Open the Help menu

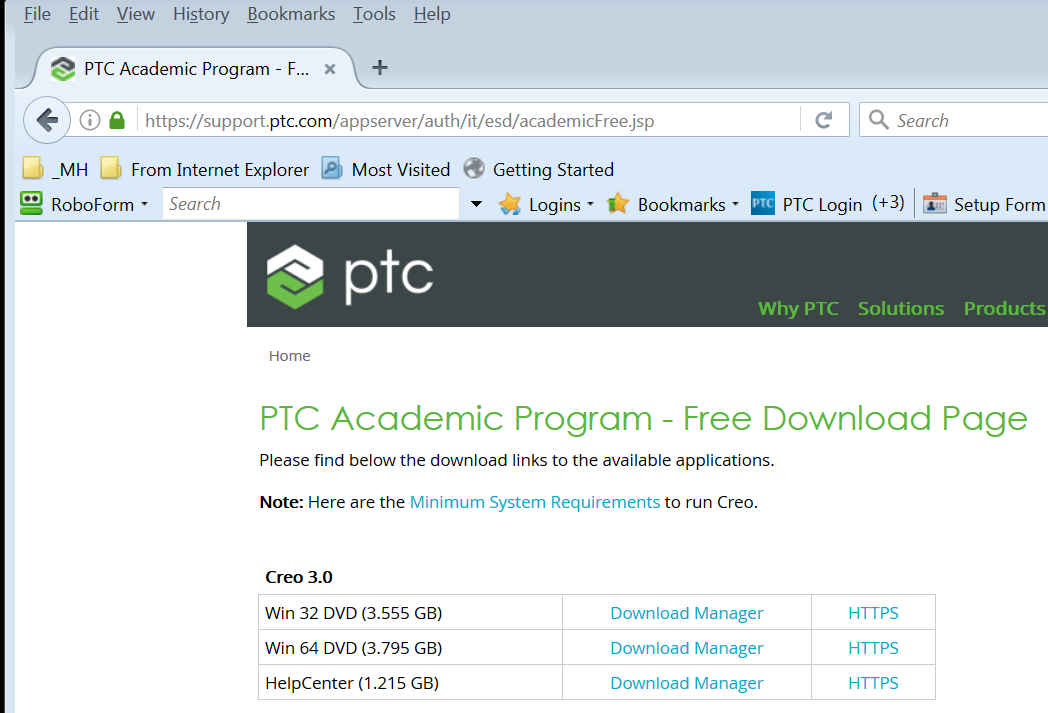coord(432,14)
